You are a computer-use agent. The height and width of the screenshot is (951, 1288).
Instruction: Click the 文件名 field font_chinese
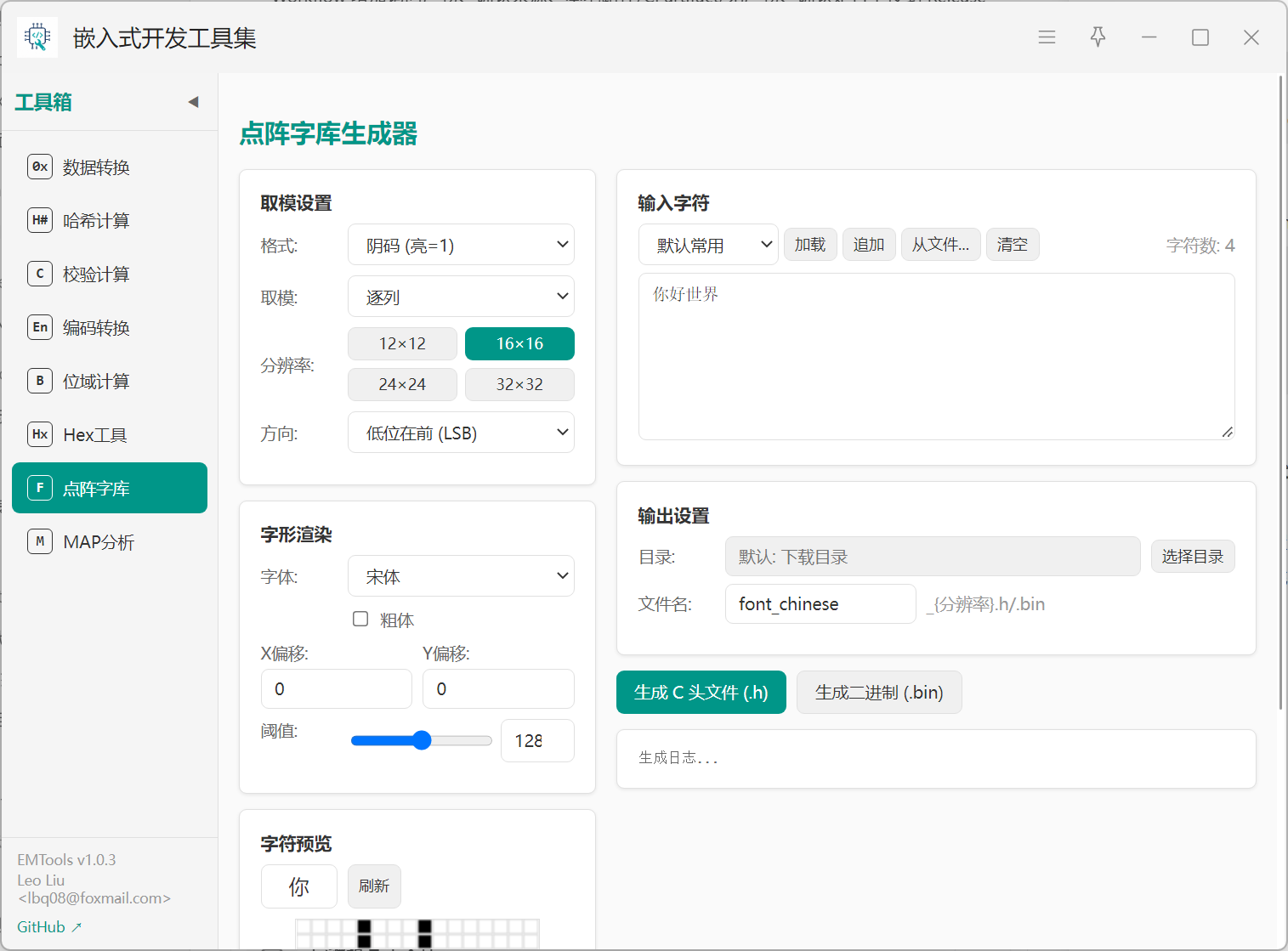pos(820,603)
